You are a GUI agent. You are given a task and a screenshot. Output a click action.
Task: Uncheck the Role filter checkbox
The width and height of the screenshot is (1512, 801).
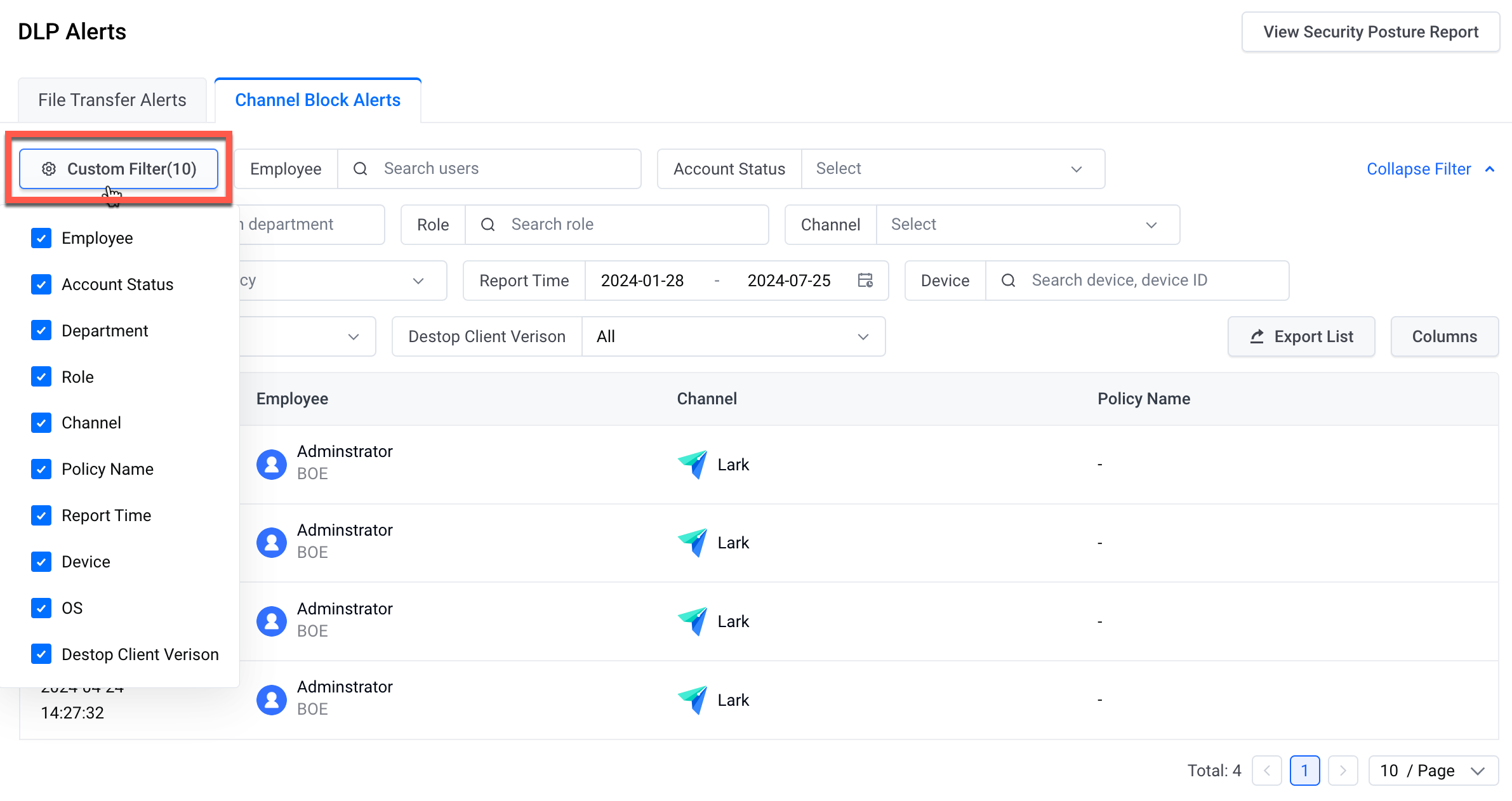tap(41, 377)
